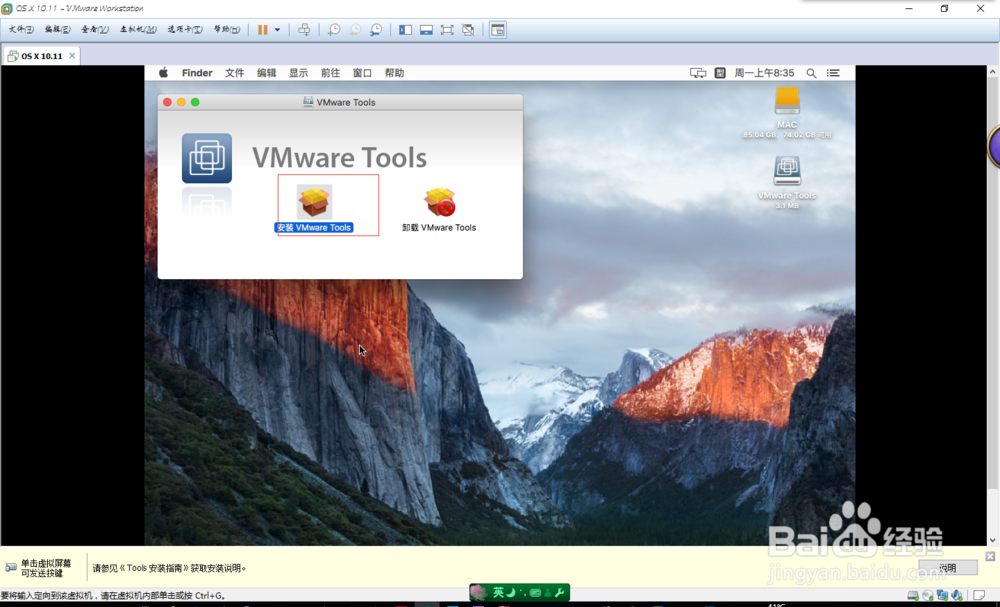Screen dimensions: 1000x607
Task: Switch IME language with 英 indicator
Action: 498,592
